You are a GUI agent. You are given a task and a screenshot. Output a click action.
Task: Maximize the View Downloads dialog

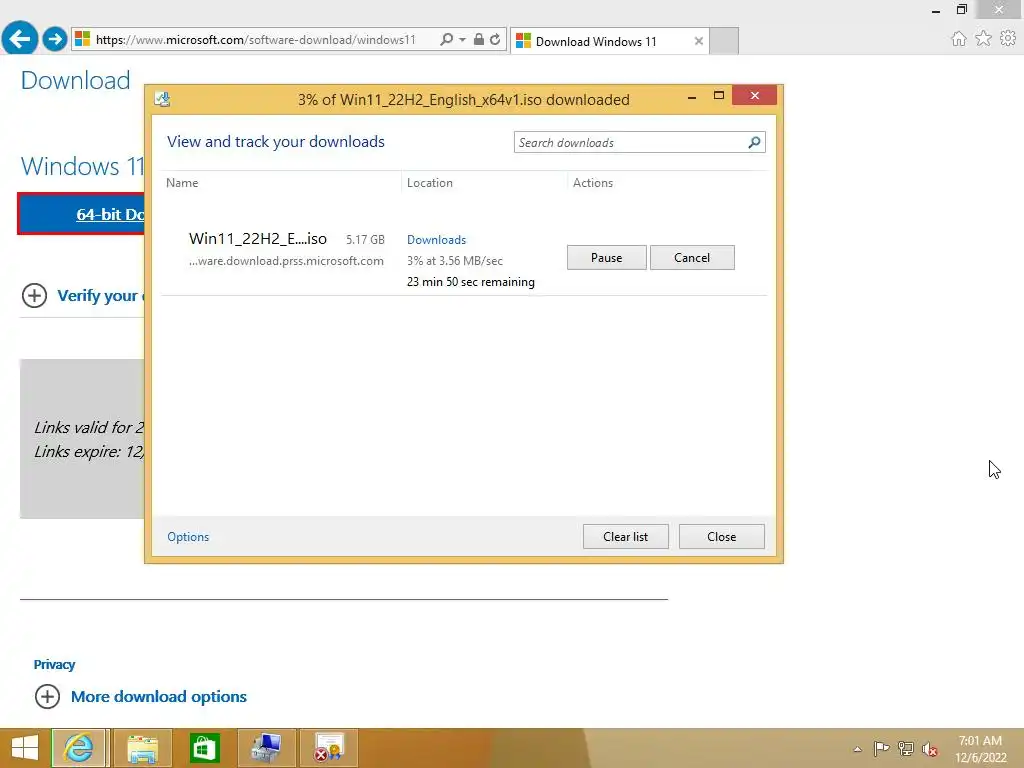(719, 95)
